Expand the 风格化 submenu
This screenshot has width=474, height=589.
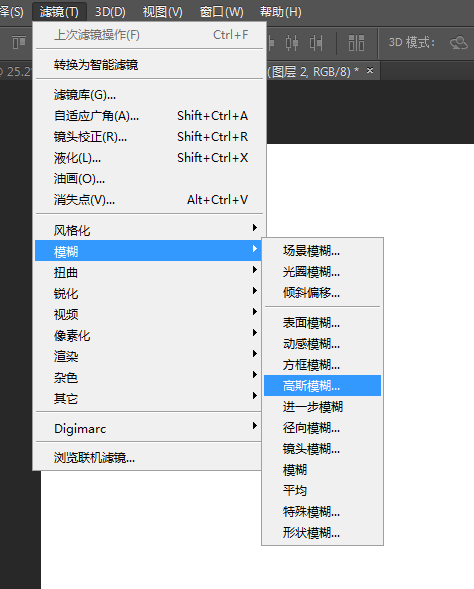point(149,230)
